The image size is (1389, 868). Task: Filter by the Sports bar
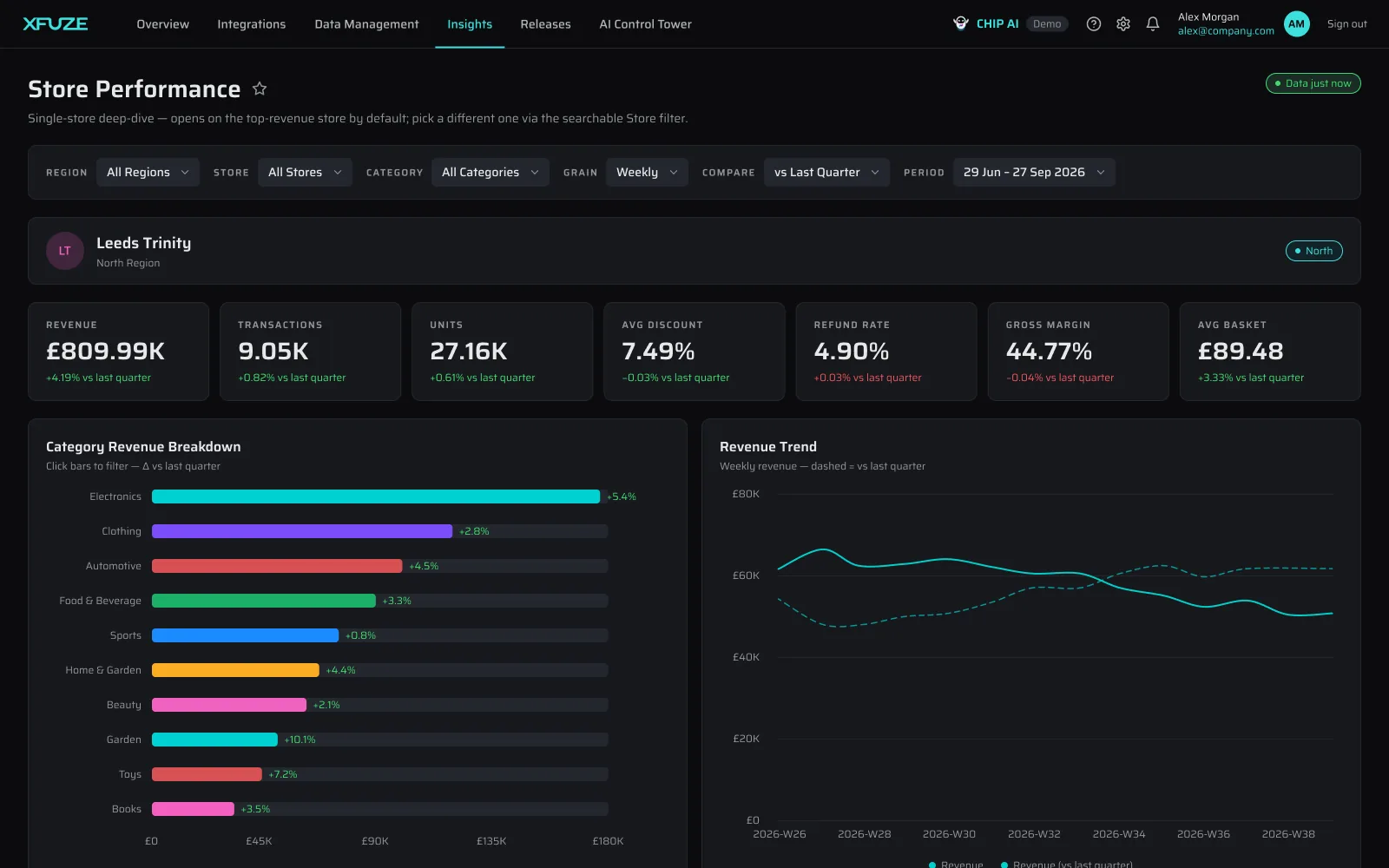point(245,635)
